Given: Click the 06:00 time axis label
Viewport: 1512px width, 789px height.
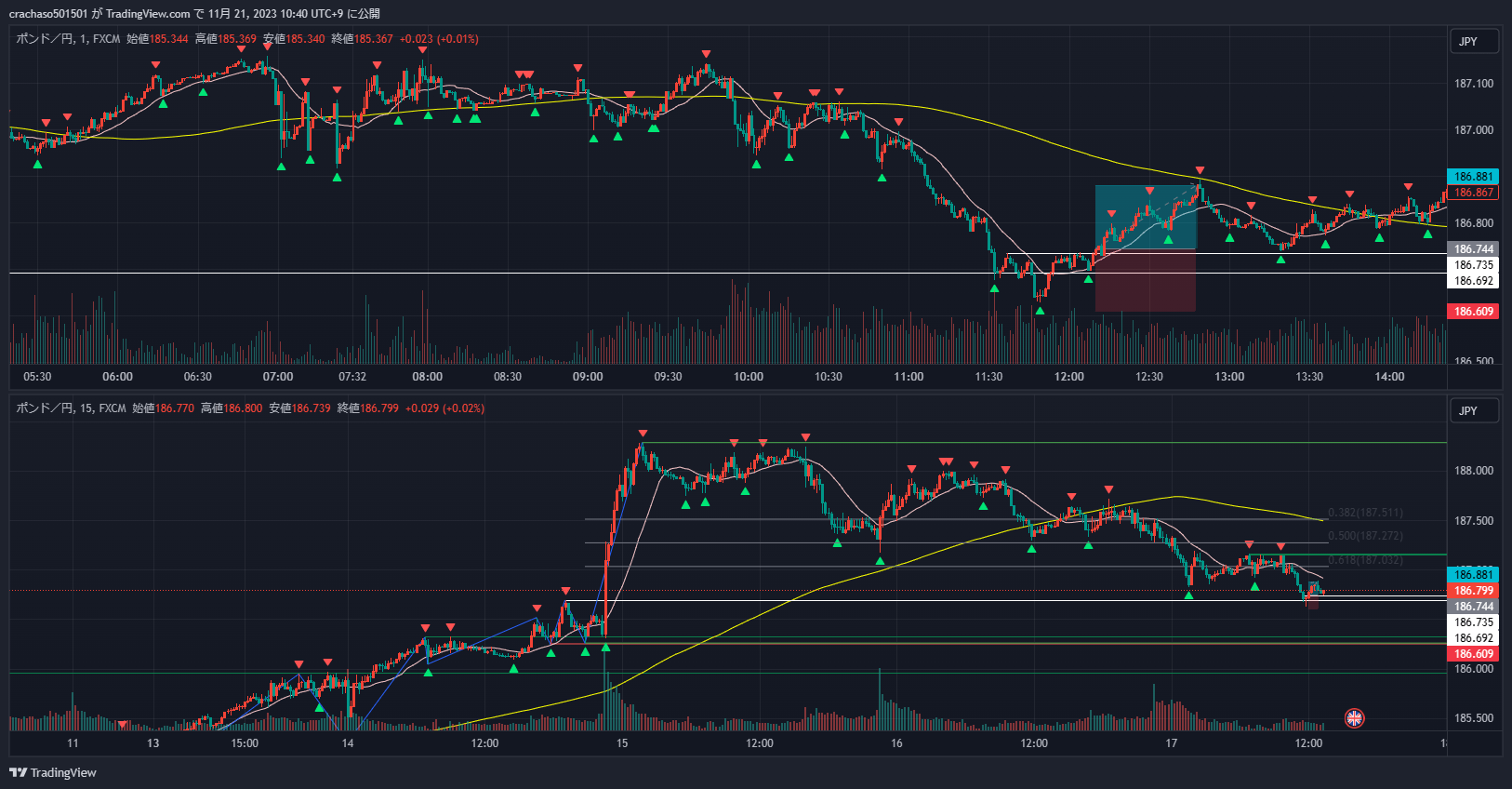Looking at the screenshot, I should 117,377.
